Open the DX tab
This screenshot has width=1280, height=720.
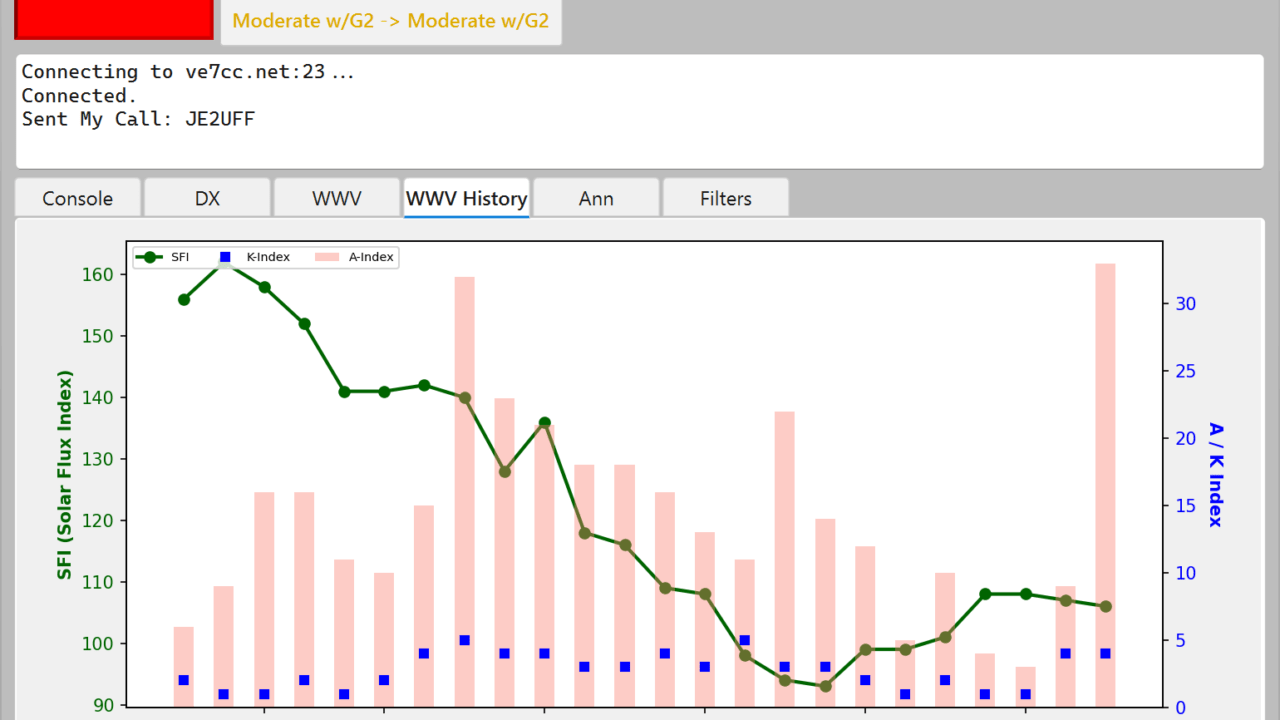(x=207, y=197)
